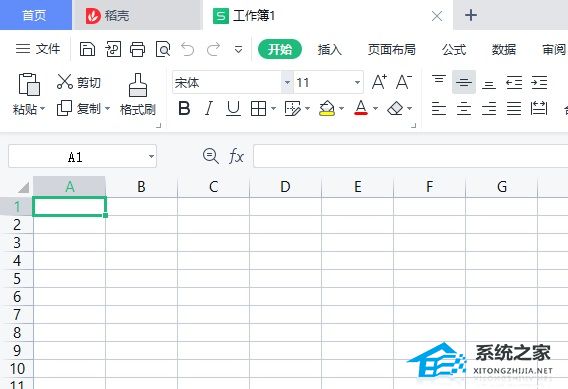
Task: Expand quick access toolbar customize arrow
Action: pyautogui.click(x=238, y=49)
